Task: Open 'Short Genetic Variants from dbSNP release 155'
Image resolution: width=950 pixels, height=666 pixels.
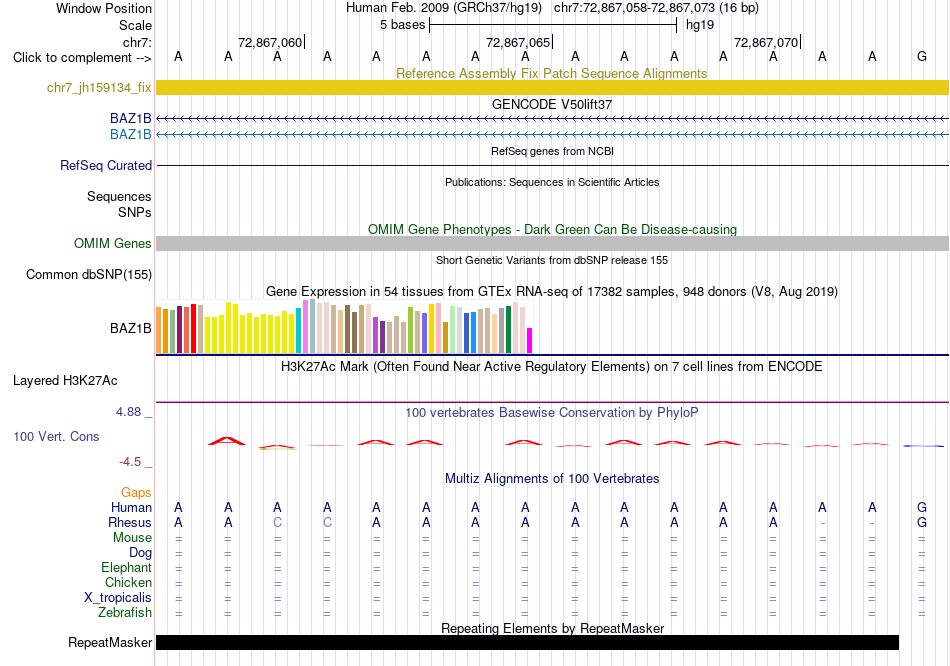Action: point(552,260)
